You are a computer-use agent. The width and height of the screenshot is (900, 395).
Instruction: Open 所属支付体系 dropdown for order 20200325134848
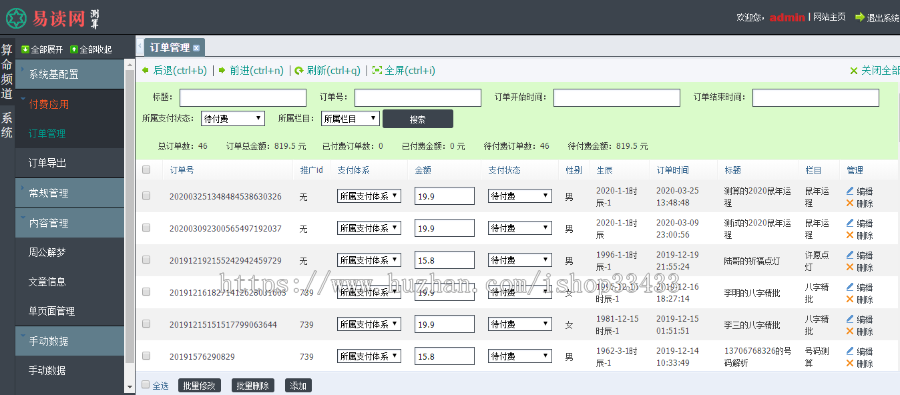coord(368,196)
